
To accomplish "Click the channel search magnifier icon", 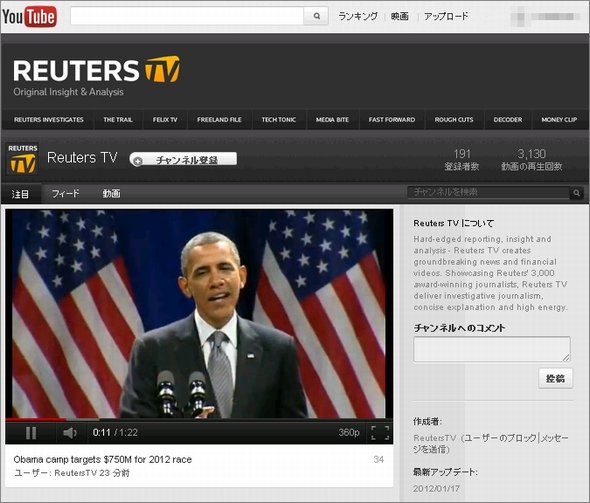I will [x=576, y=193].
